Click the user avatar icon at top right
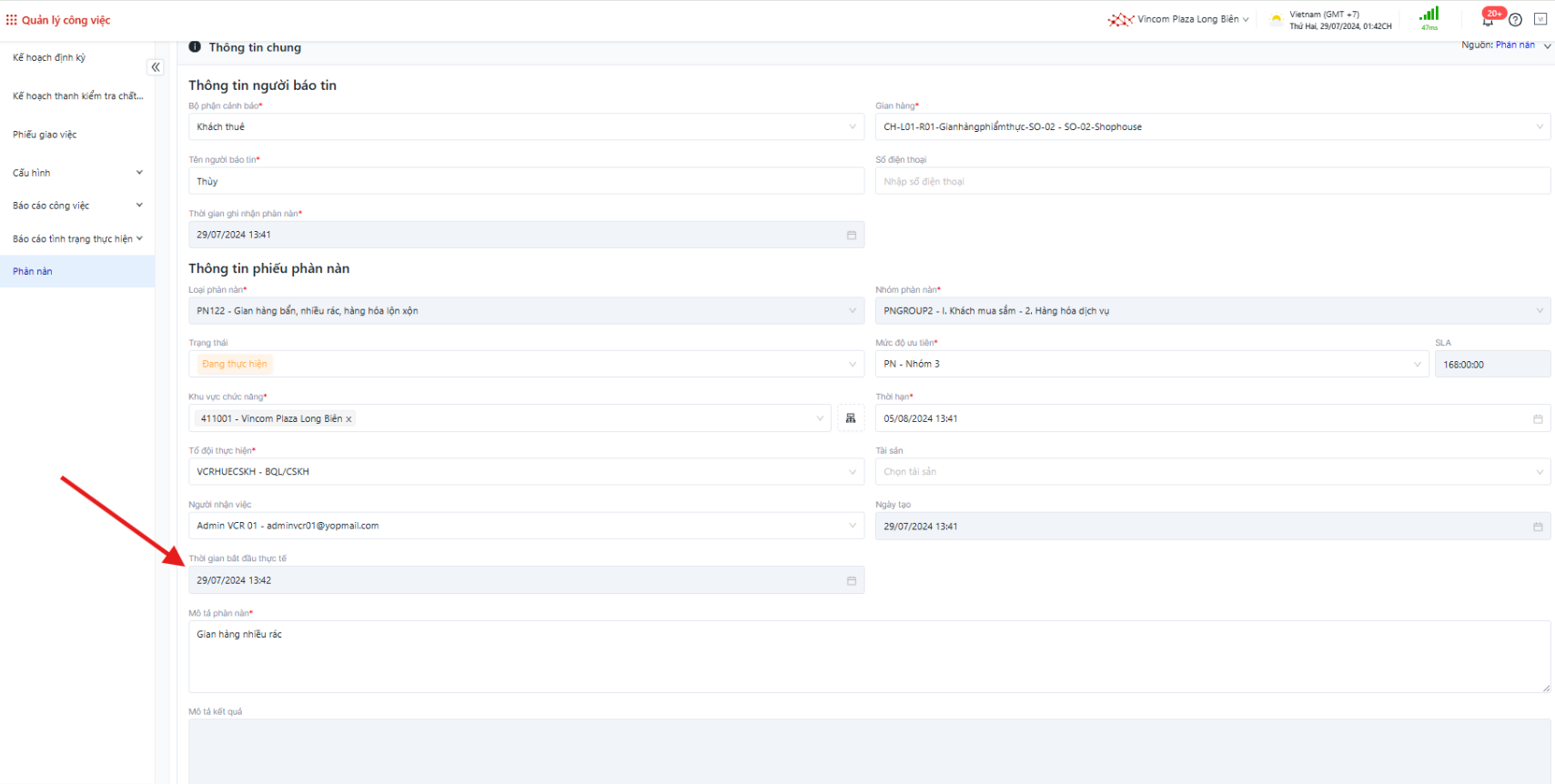1555x784 pixels. [1540, 19]
